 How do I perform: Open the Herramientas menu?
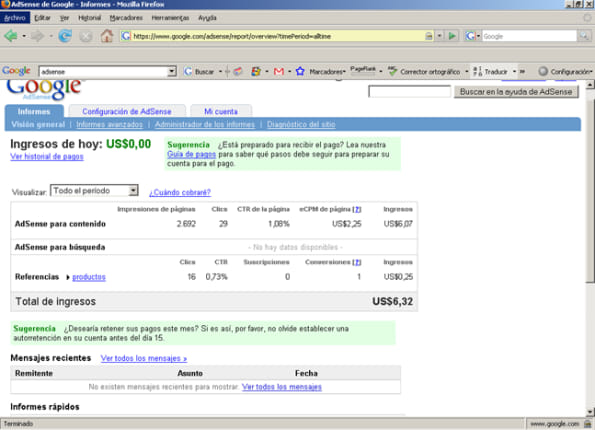point(170,18)
